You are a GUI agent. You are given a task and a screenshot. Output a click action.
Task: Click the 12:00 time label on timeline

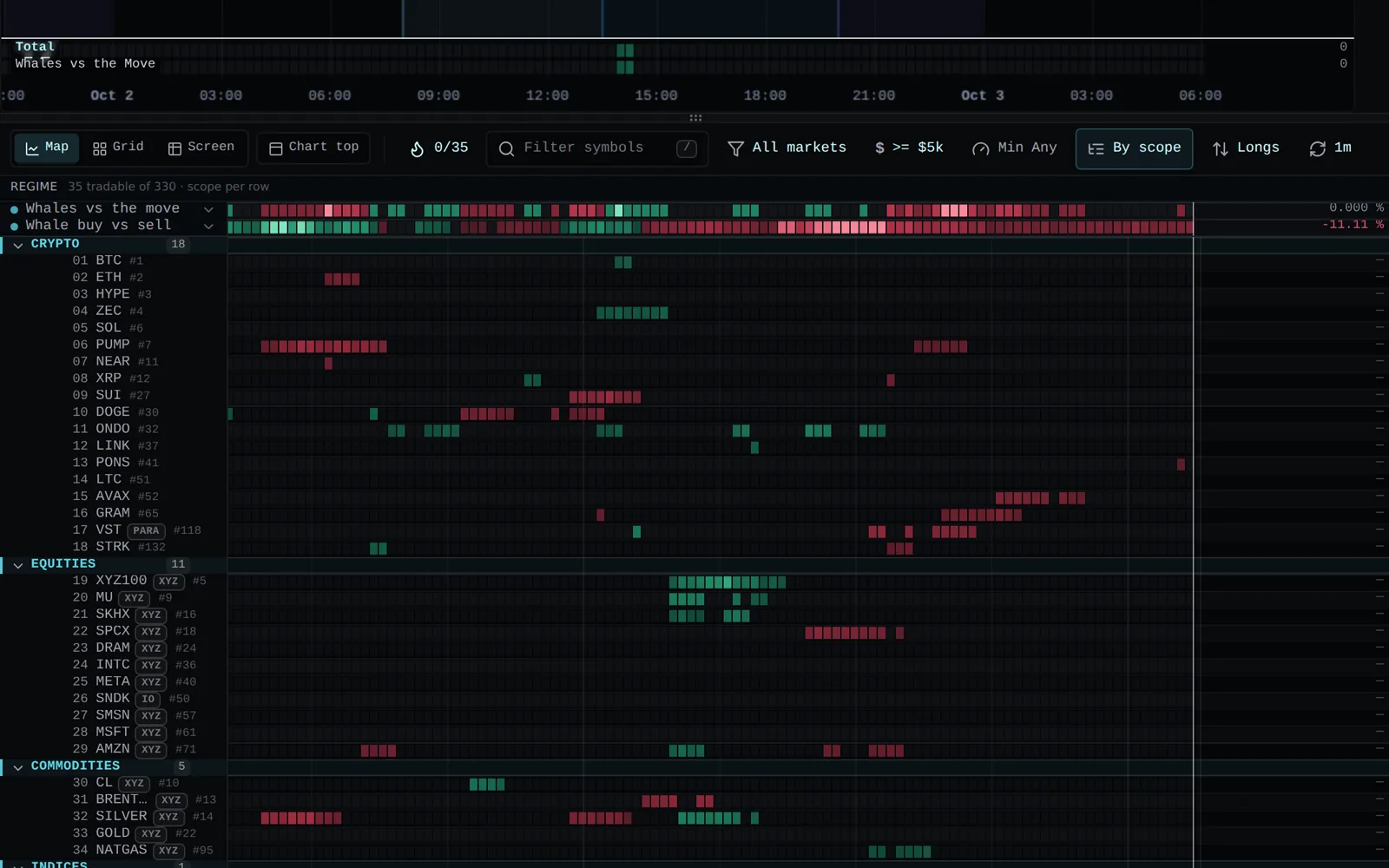(x=547, y=95)
